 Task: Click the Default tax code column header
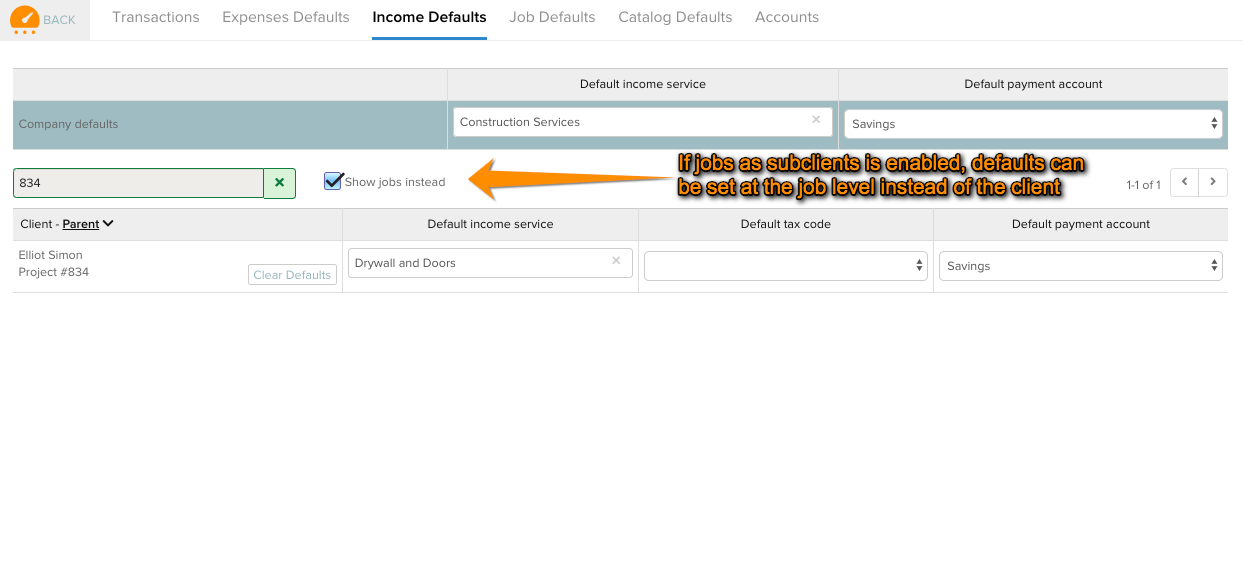point(786,224)
